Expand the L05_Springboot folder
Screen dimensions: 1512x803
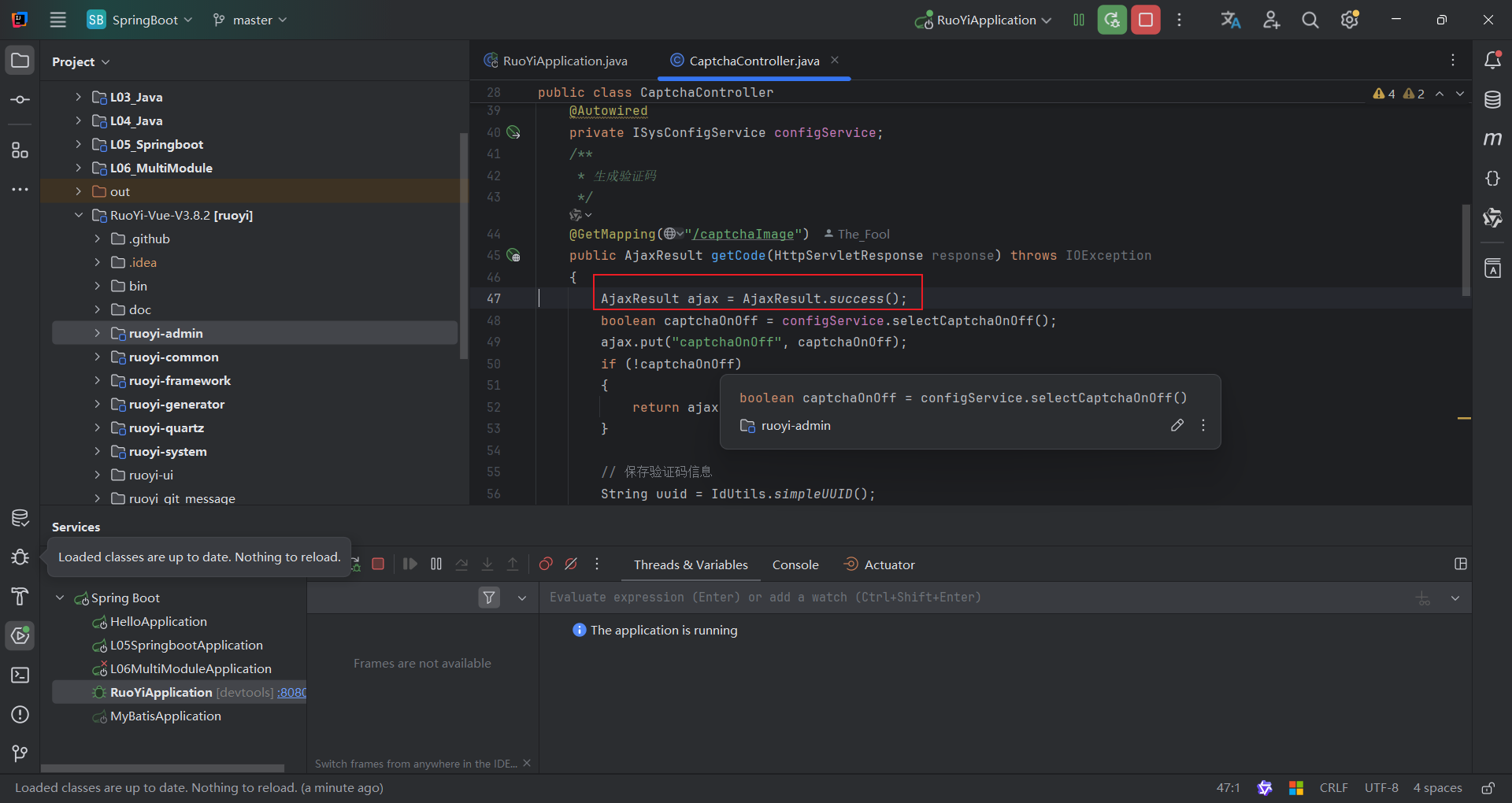(x=78, y=144)
